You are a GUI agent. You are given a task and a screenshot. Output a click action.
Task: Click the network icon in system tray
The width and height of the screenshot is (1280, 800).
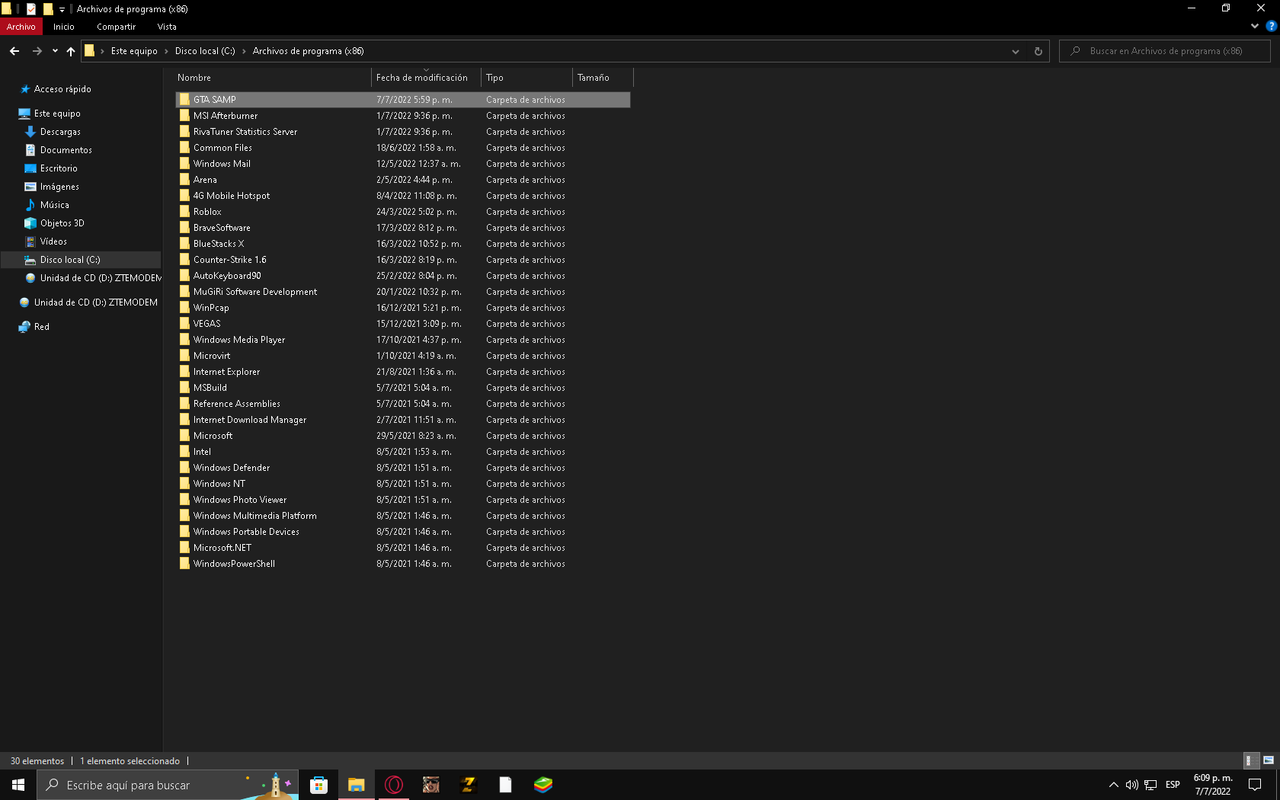1151,785
